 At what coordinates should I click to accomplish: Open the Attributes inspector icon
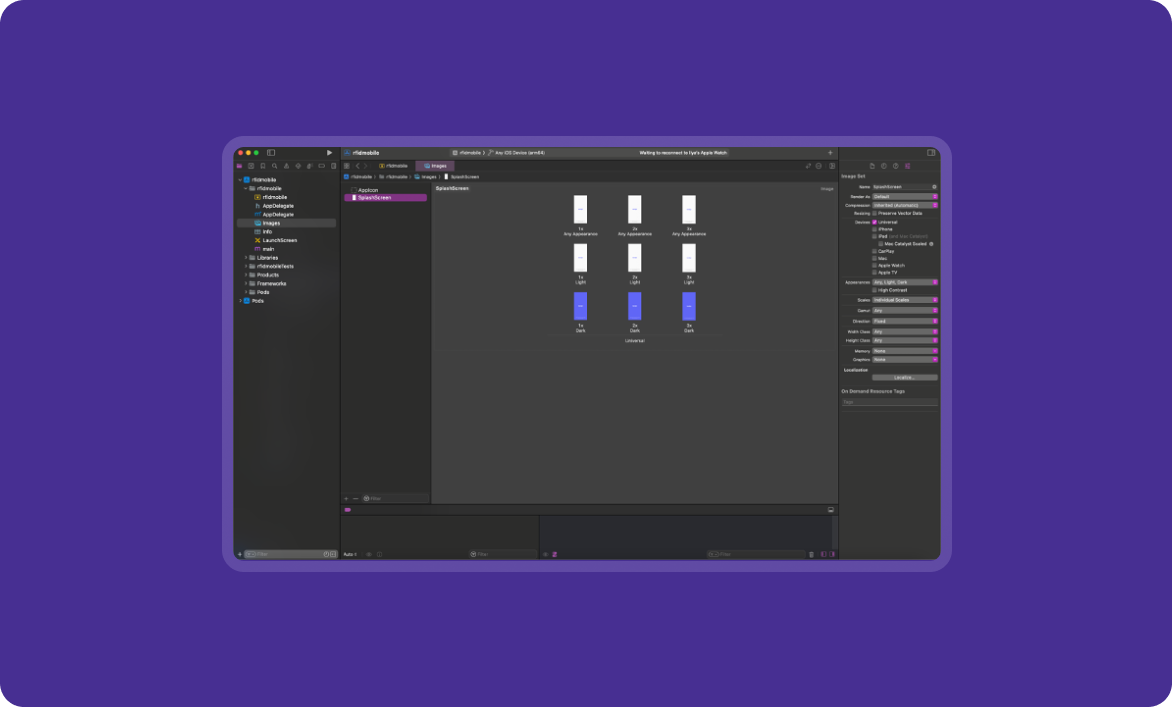click(907, 166)
